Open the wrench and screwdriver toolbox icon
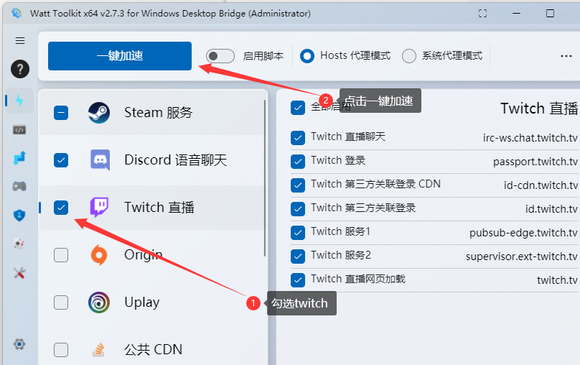Screen dimensions: 580x365 pyautogui.click(x=19, y=273)
